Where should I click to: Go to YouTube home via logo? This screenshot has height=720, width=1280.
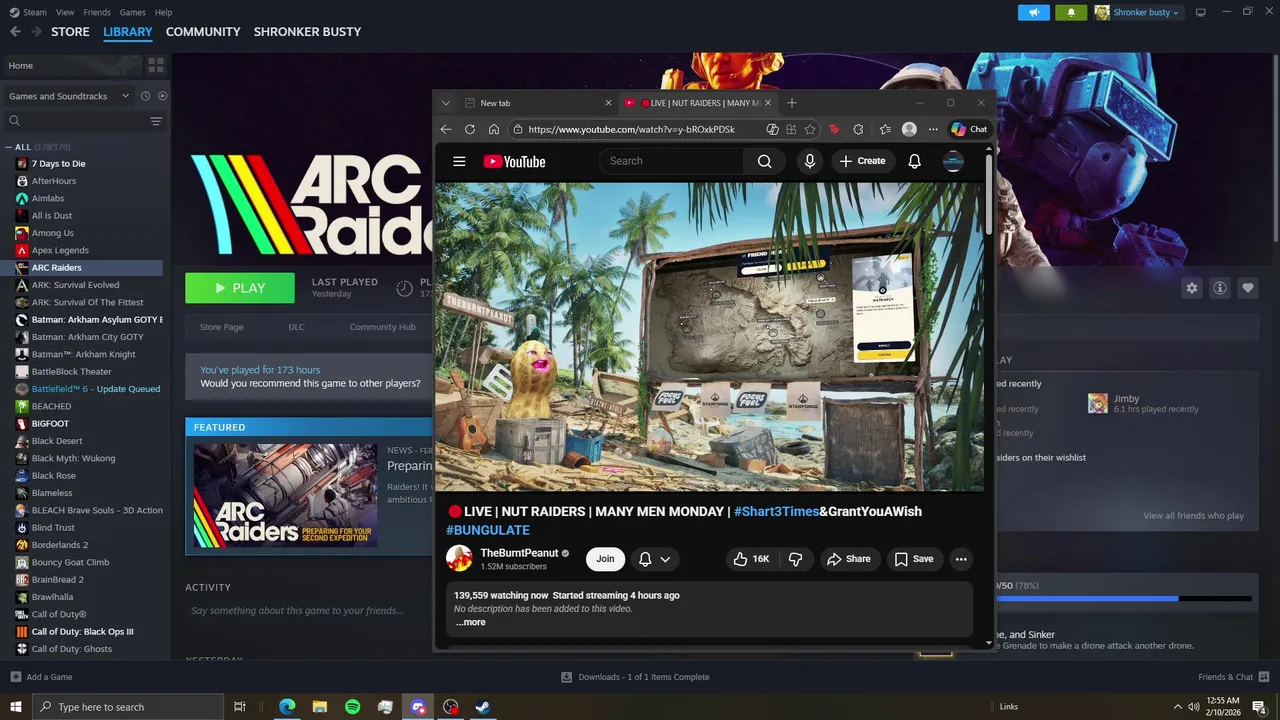click(514, 161)
